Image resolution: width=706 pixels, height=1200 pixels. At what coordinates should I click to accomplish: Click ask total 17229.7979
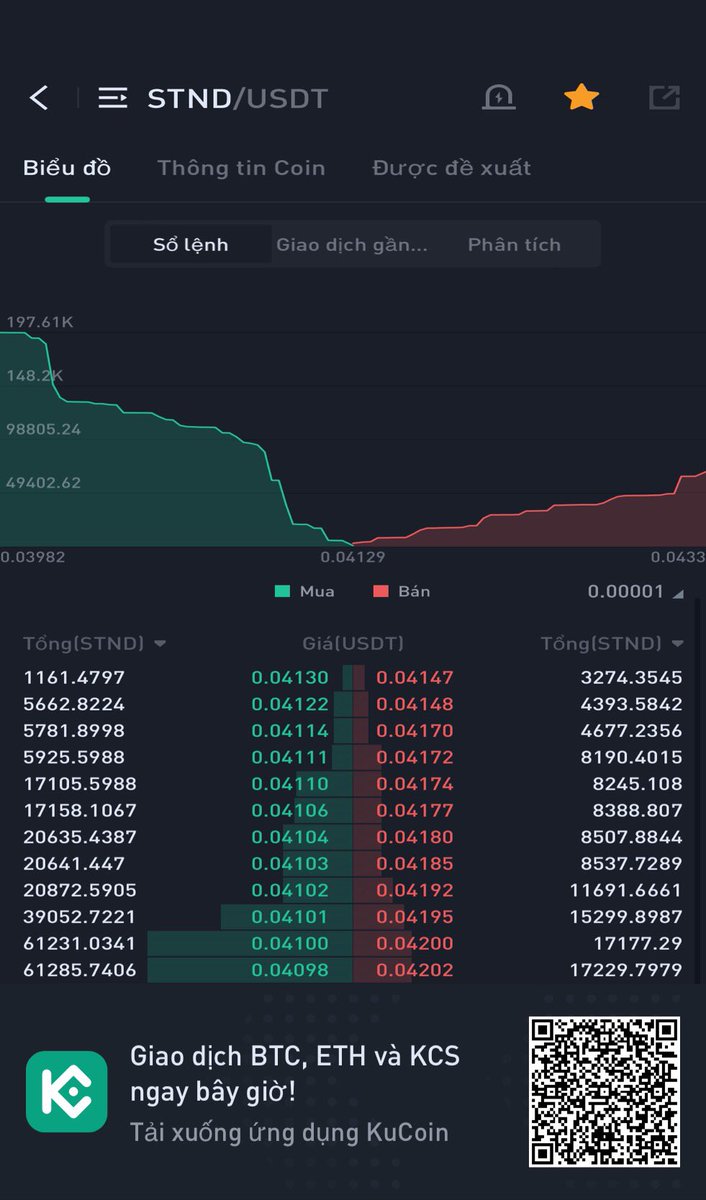coord(626,969)
